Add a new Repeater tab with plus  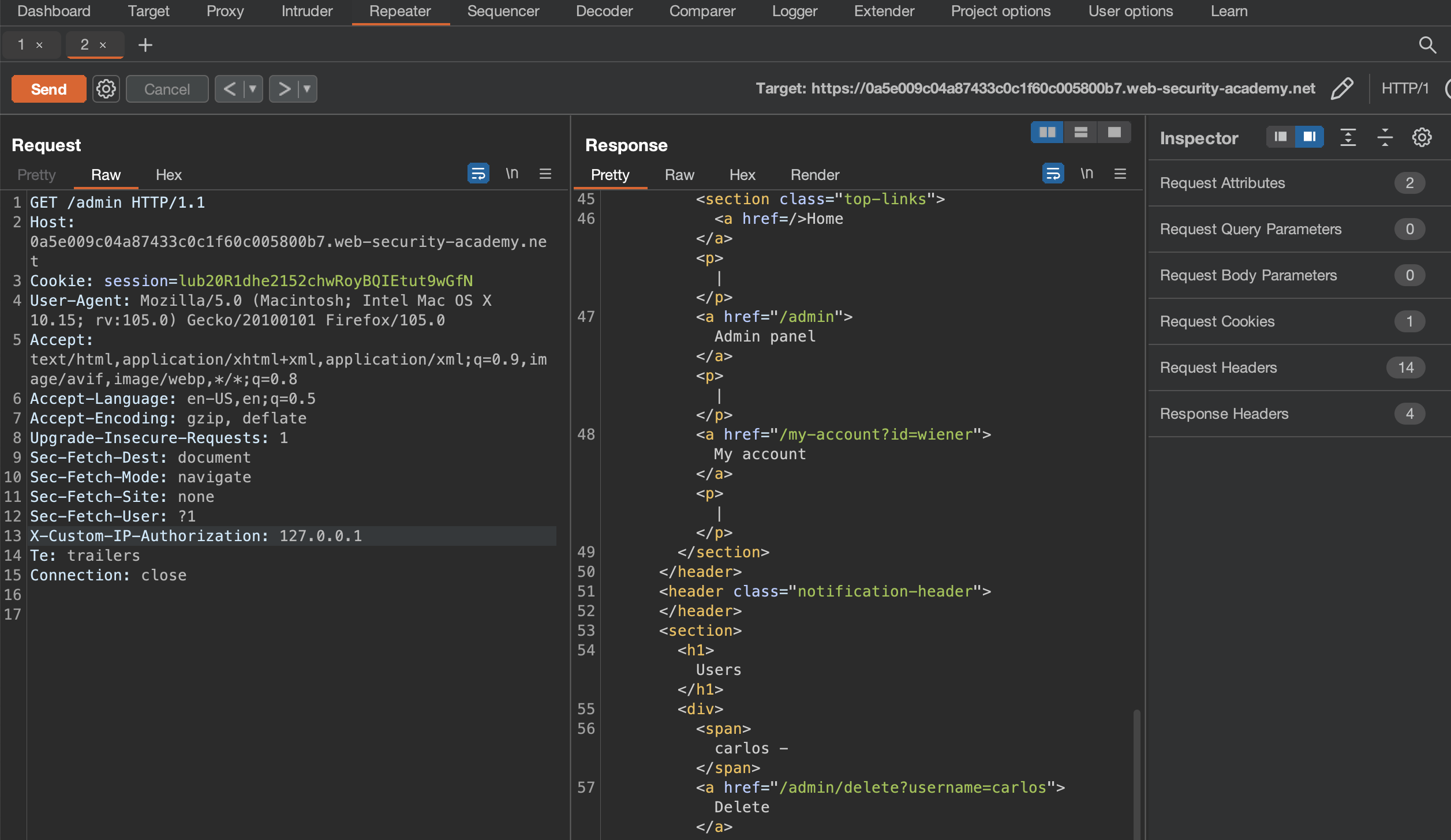pyautogui.click(x=145, y=44)
